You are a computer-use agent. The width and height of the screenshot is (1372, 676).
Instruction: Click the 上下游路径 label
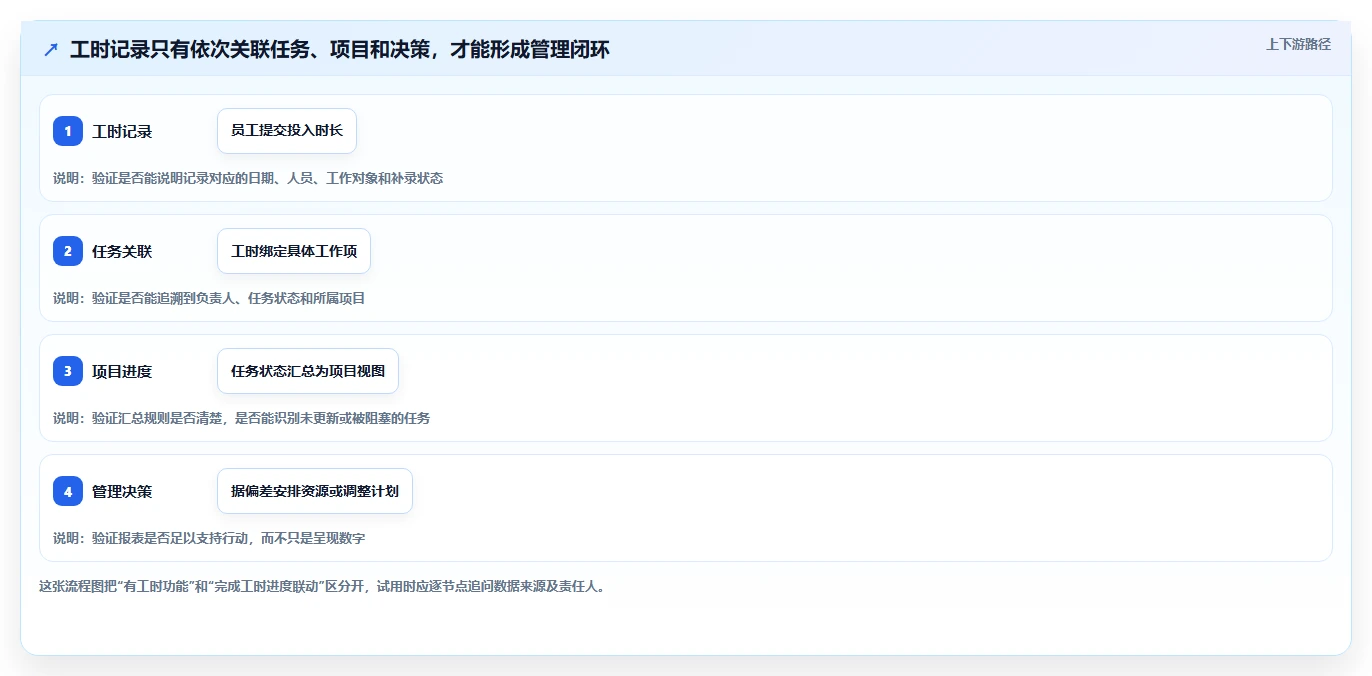click(x=1298, y=44)
